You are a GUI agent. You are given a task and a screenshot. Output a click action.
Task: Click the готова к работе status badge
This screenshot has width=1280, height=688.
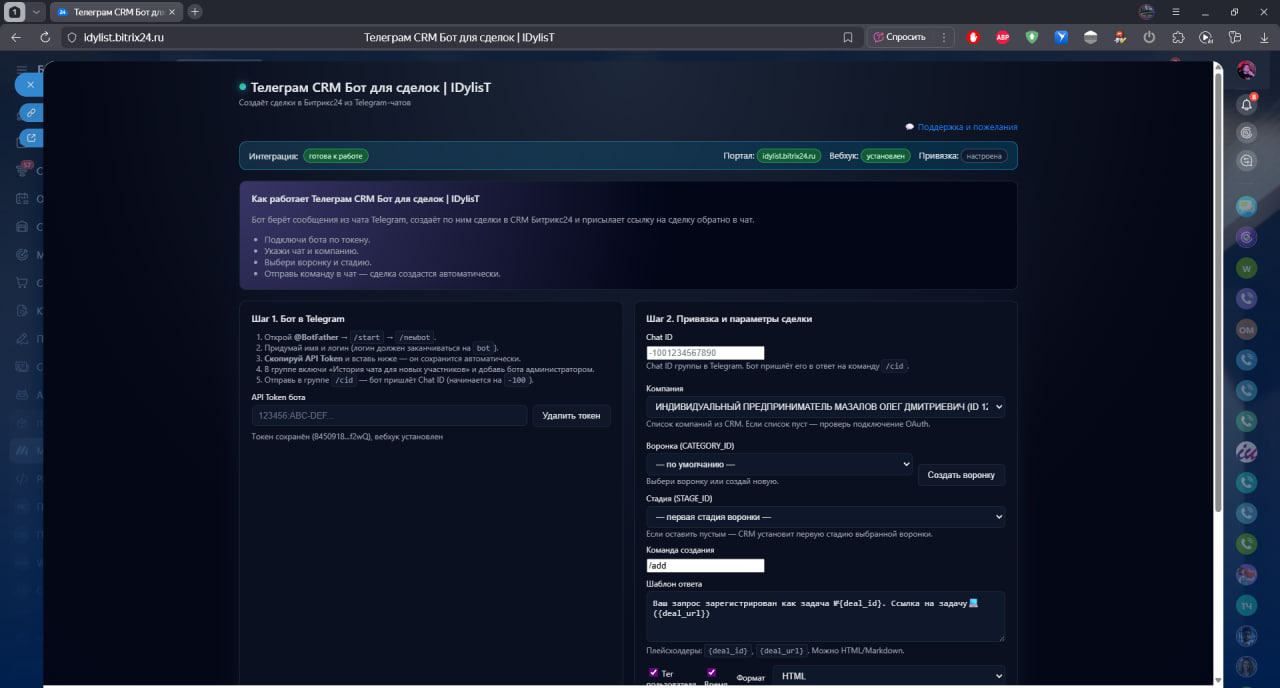pyautogui.click(x=336, y=156)
